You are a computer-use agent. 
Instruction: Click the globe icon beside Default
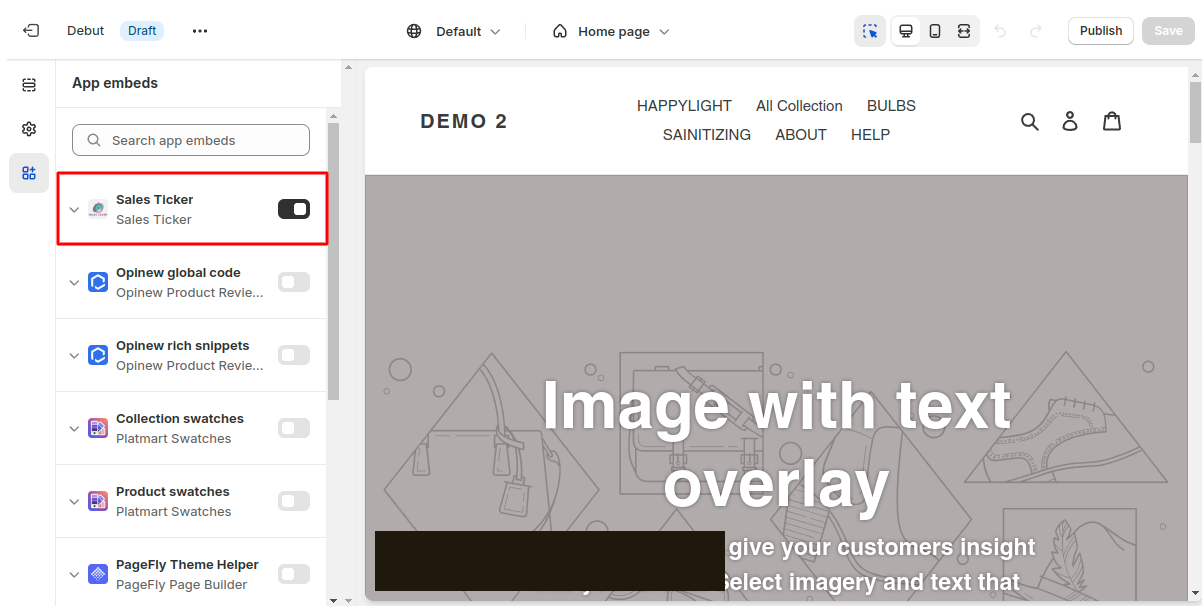pyautogui.click(x=414, y=31)
